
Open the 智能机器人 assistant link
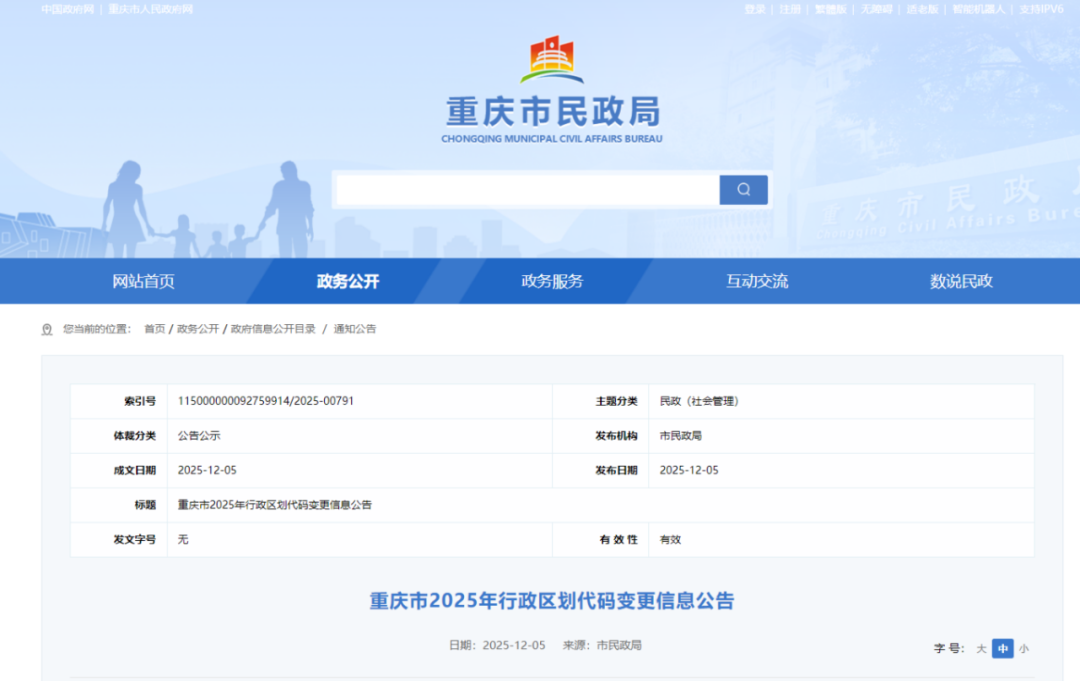[979, 9]
